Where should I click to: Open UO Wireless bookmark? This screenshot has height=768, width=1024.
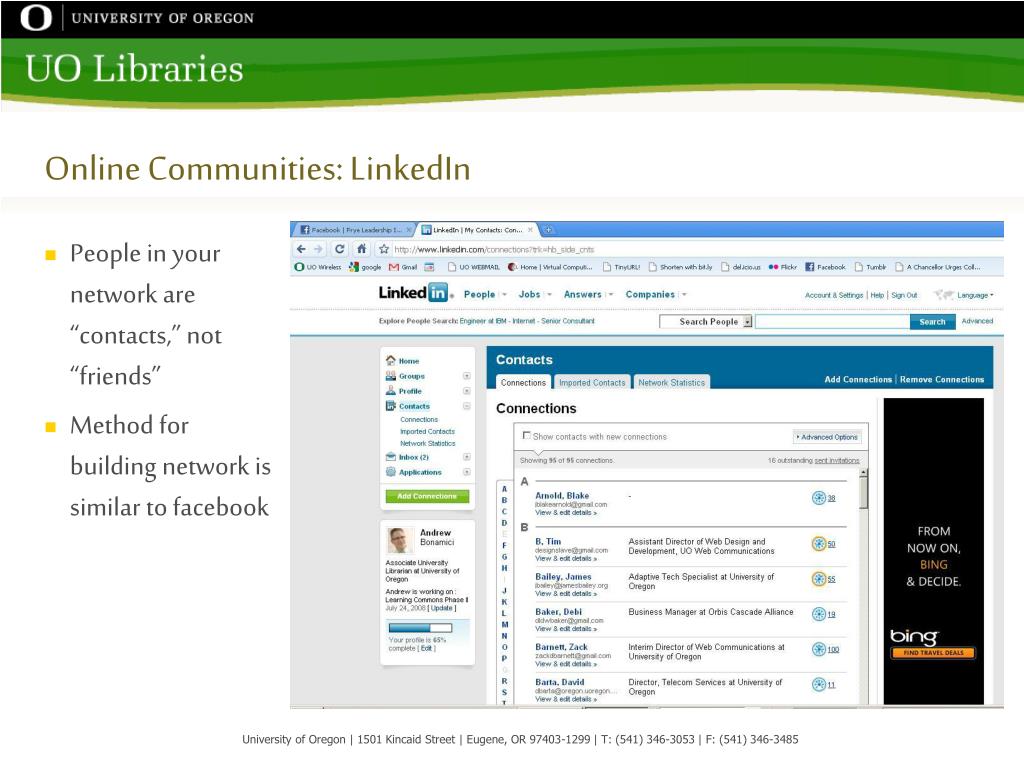318,267
